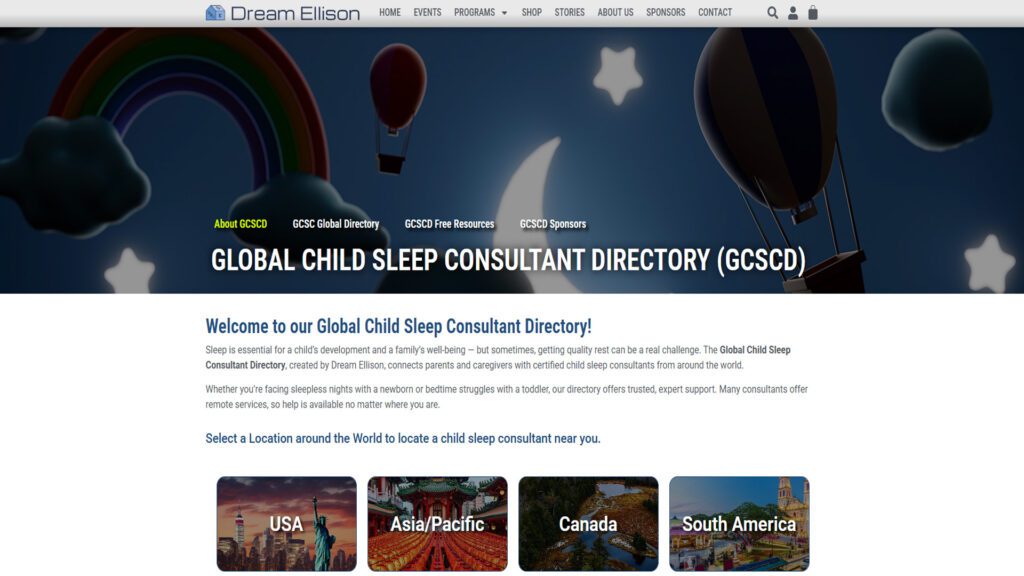The width and height of the screenshot is (1024, 576).
Task: Open the GCSCD Free Resources tab
Action: (449, 224)
